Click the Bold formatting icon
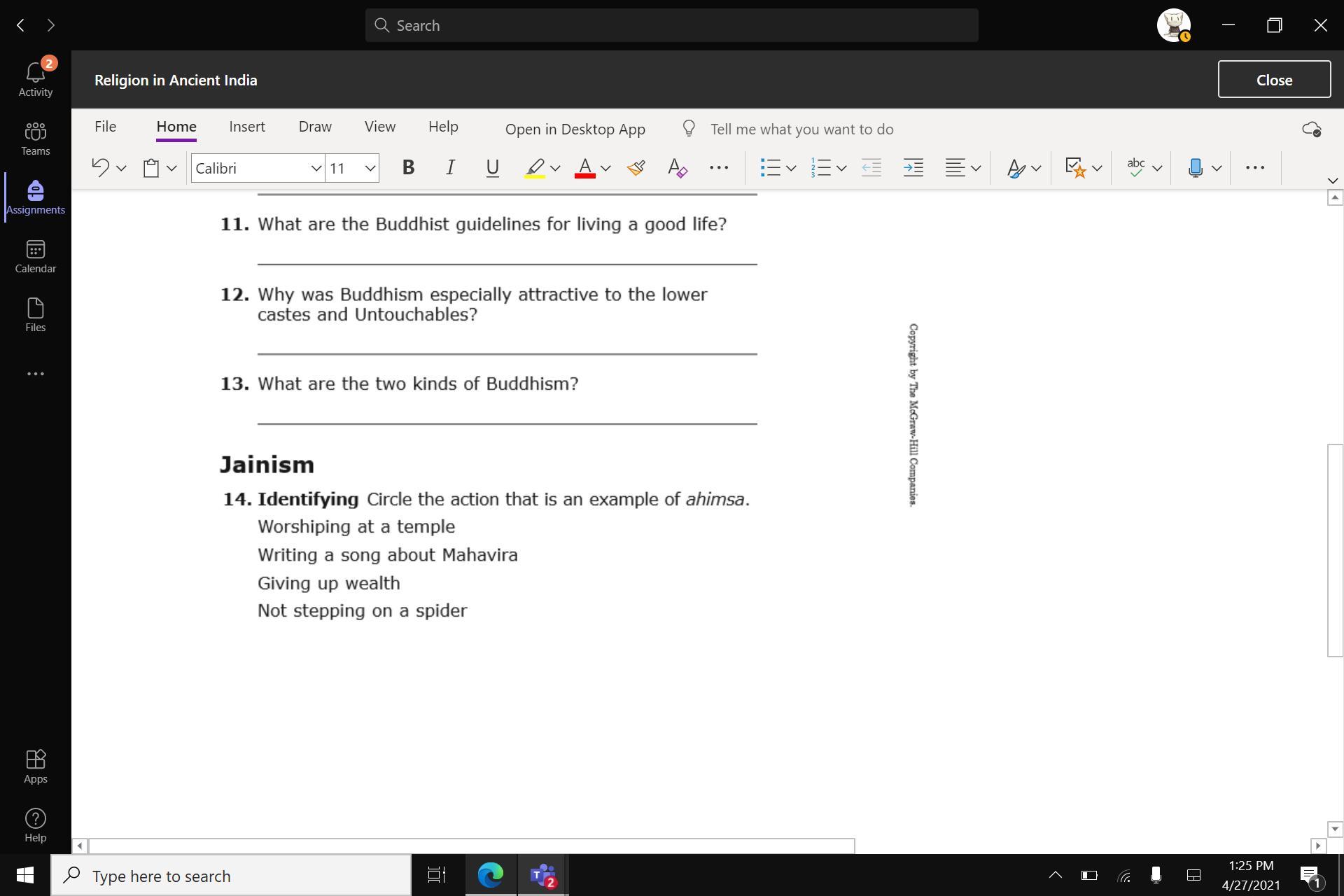The width and height of the screenshot is (1344, 896). [408, 168]
